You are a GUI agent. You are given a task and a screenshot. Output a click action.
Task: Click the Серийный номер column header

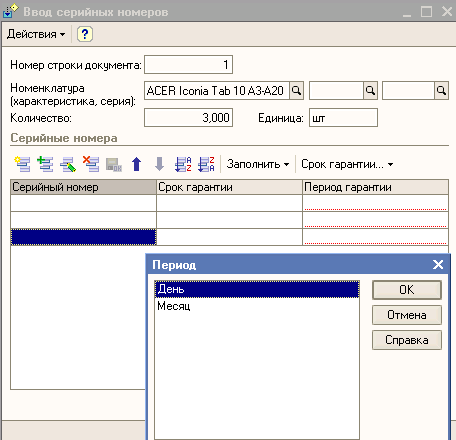coord(83,187)
